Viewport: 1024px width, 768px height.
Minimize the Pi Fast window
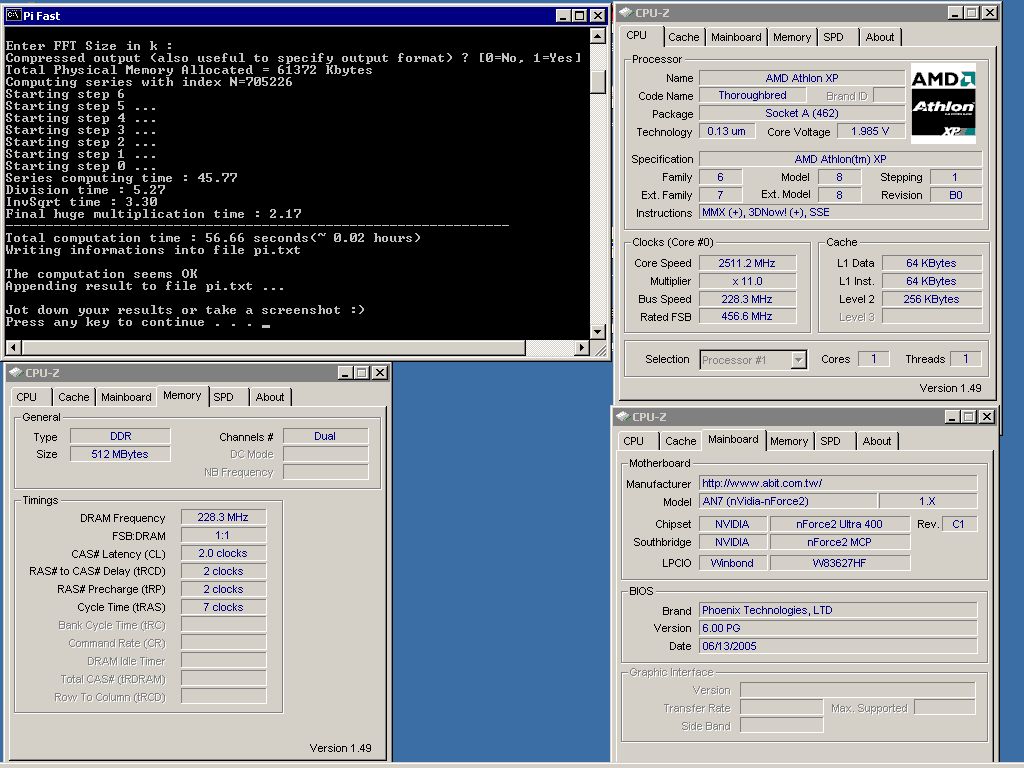click(563, 16)
